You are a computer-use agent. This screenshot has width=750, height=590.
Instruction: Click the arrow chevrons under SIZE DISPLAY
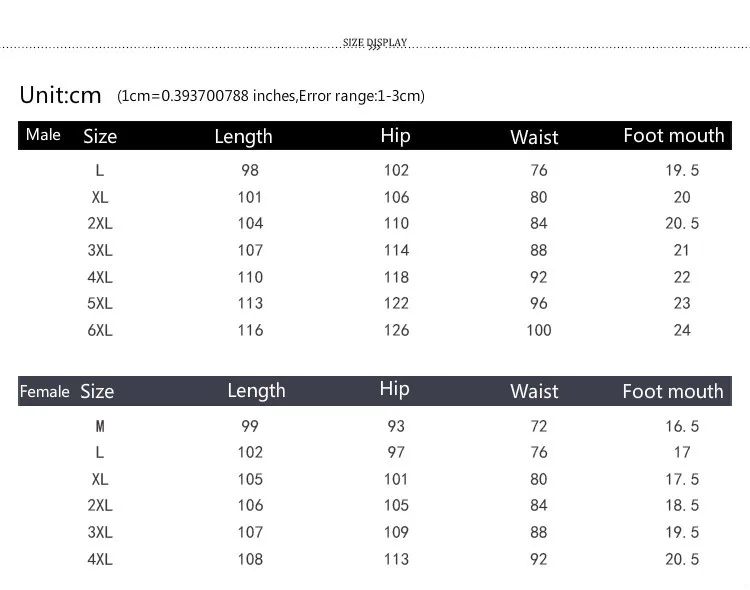click(x=375, y=48)
